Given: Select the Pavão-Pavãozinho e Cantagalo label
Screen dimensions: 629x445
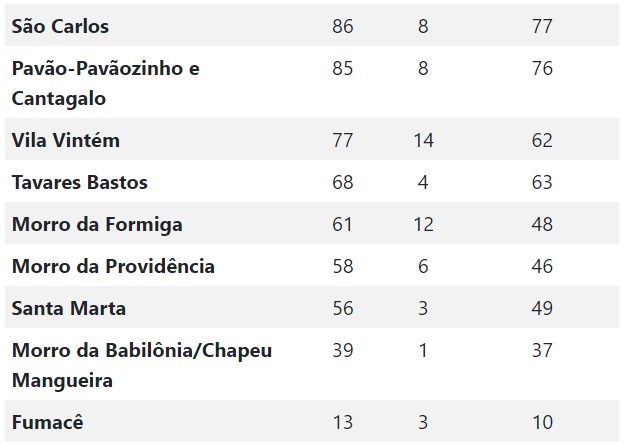Looking at the screenshot, I should (x=106, y=83).
